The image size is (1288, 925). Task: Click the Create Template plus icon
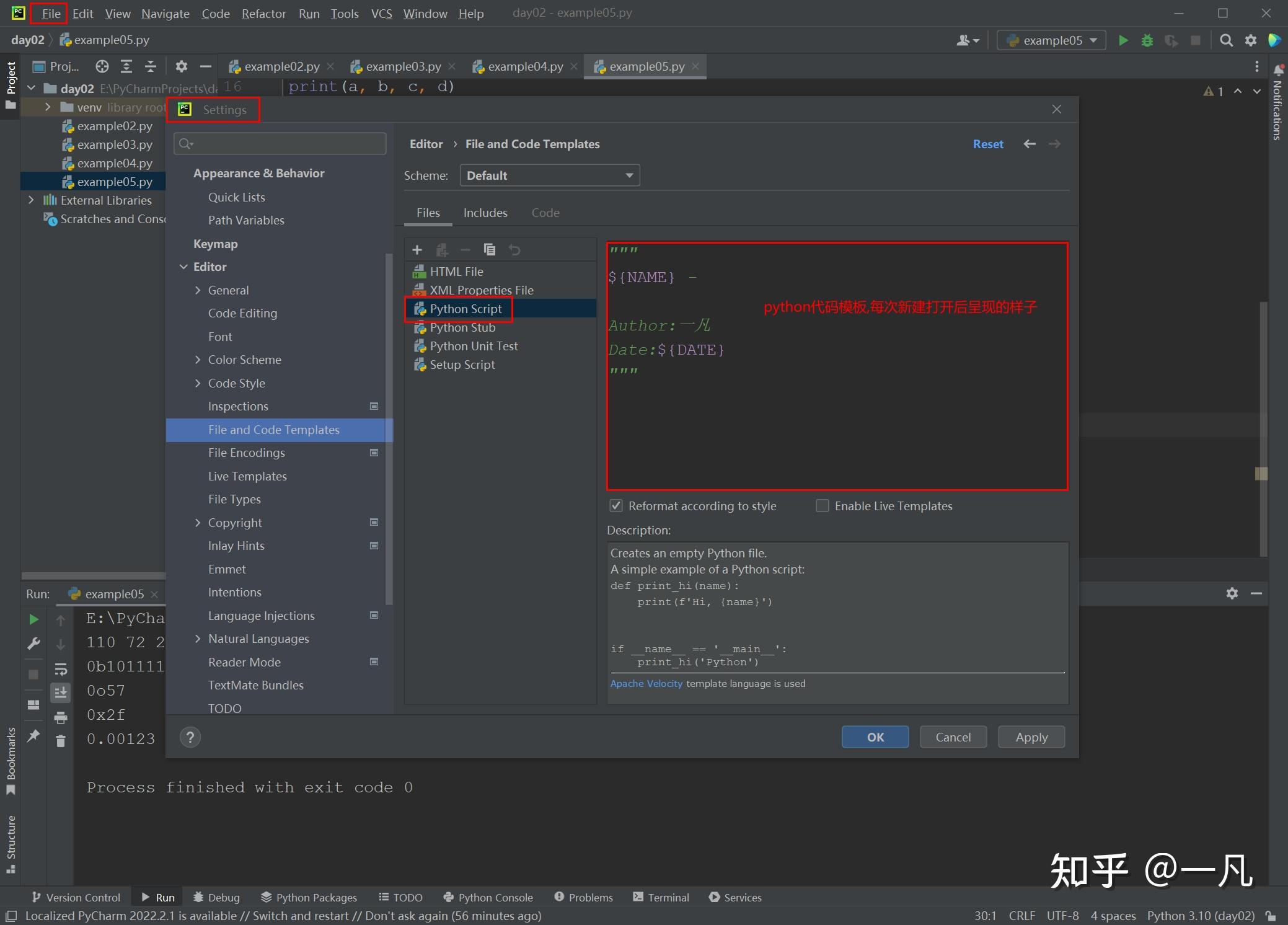417,250
